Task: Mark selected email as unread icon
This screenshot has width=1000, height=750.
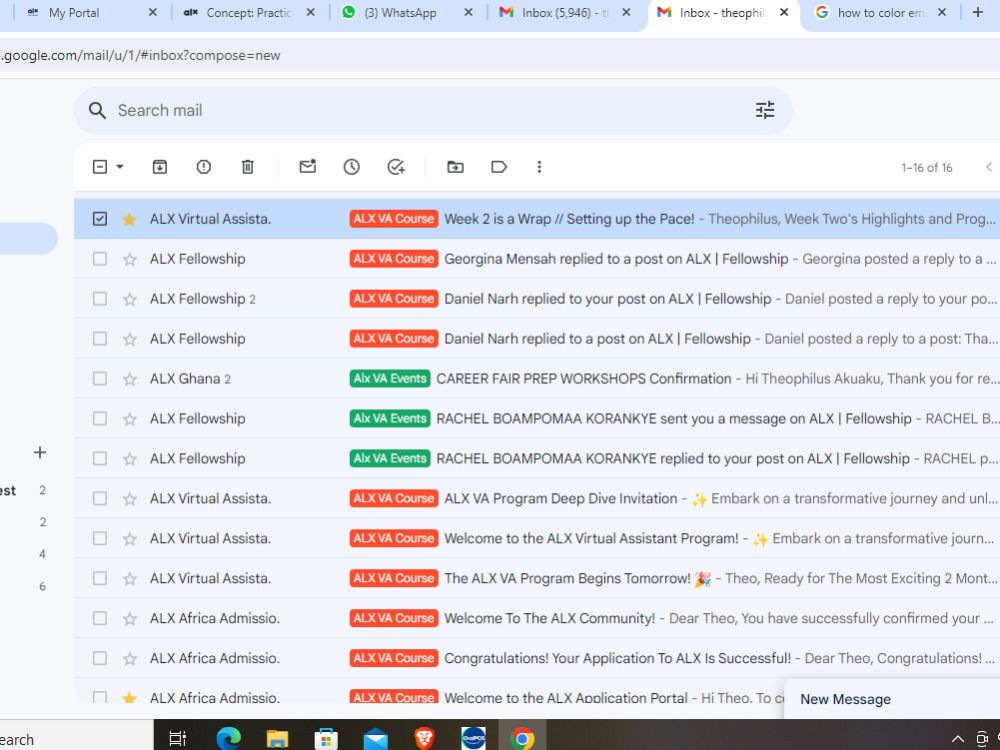Action: [x=307, y=166]
